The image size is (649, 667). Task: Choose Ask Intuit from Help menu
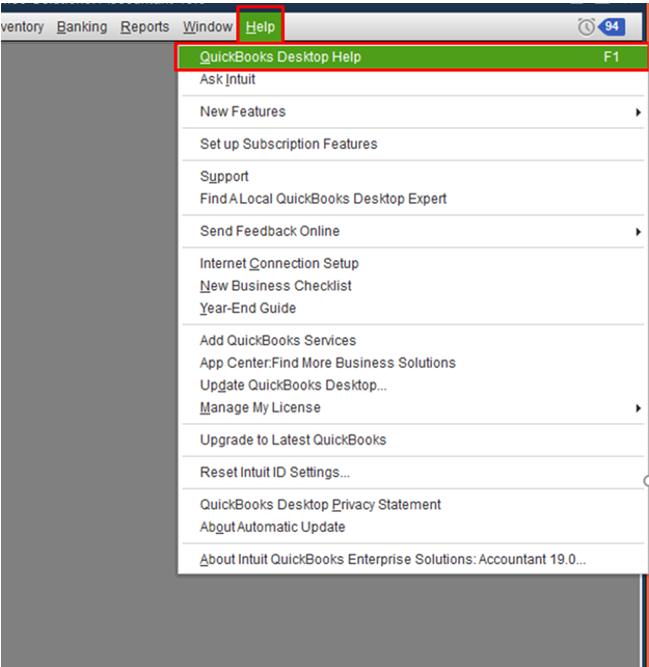tap(412, 80)
